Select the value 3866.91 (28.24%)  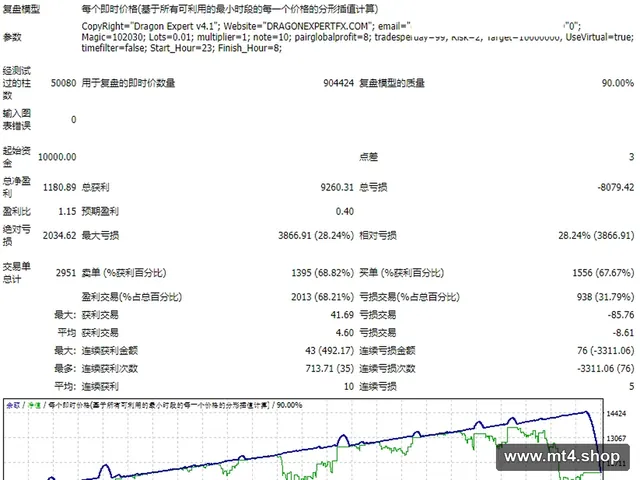point(316,236)
